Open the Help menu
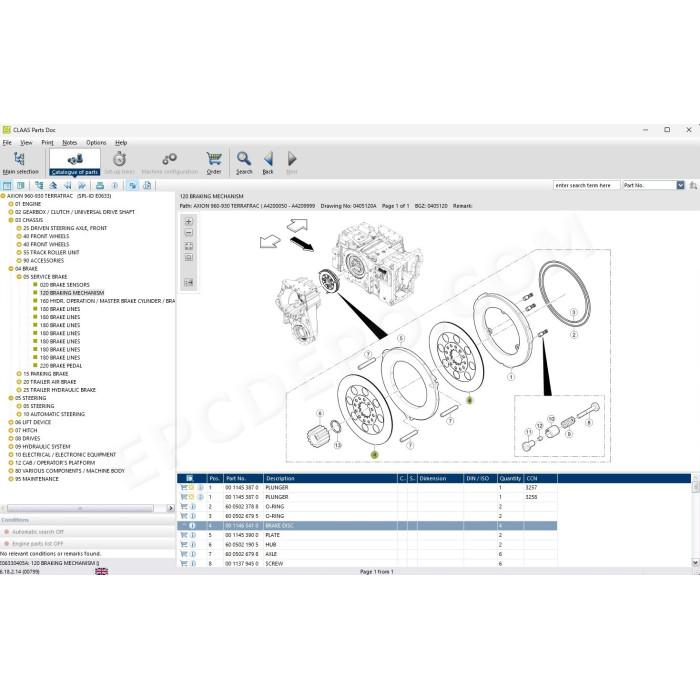Viewport: 700px width, 700px height. click(121, 142)
